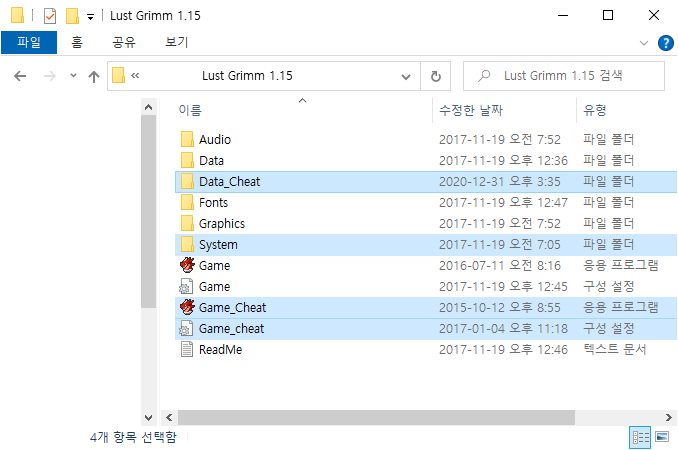Click the horizontal scrollbar in file list
Viewport: 678px width, 450px height.
click(x=400, y=416)
